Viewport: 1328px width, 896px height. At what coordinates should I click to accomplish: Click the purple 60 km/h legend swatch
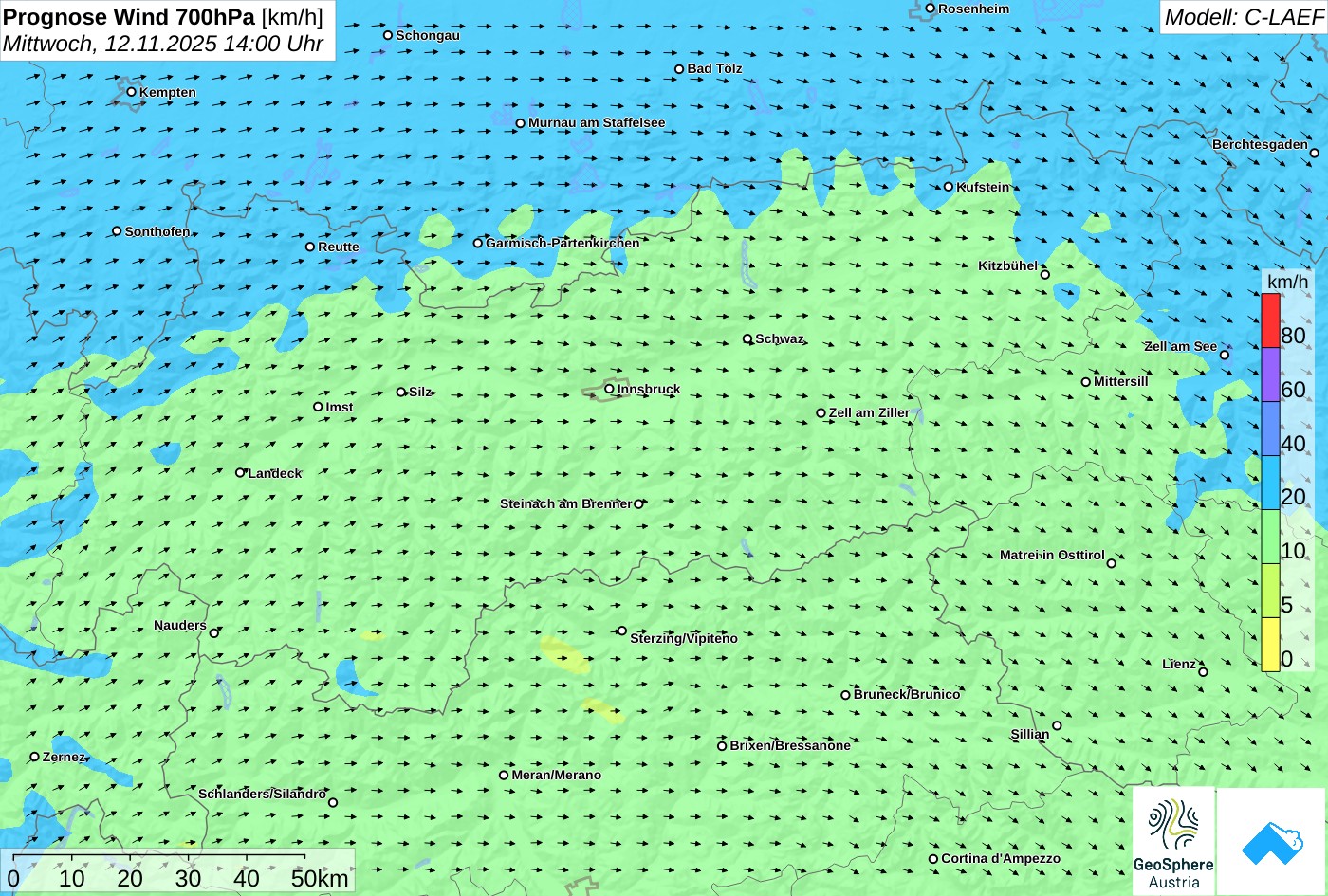[1270, 375]
